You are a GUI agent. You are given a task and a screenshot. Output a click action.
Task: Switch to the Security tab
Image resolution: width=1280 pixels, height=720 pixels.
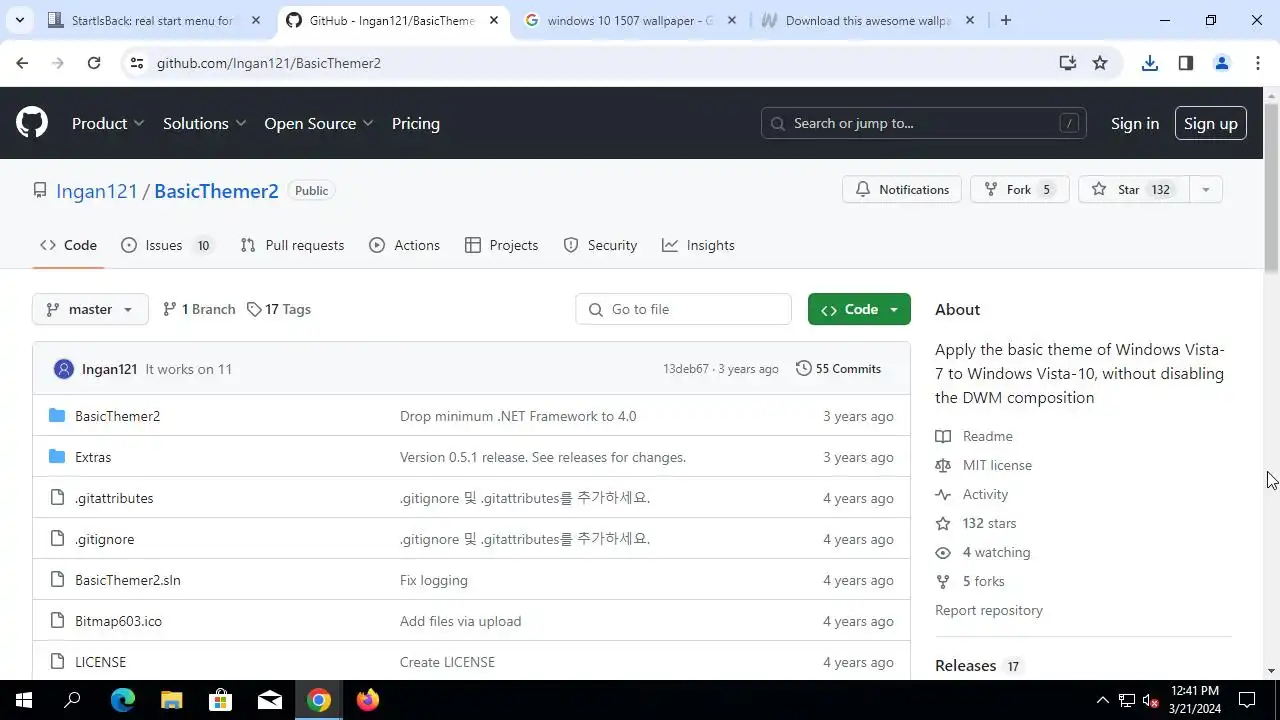tap(600, 245)
